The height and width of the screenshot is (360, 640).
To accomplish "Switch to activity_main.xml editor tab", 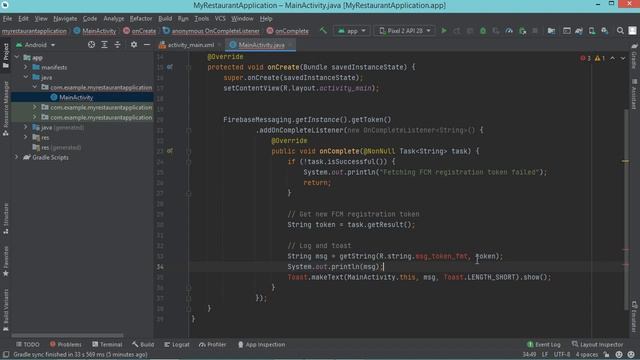I will tap(190, 45).
